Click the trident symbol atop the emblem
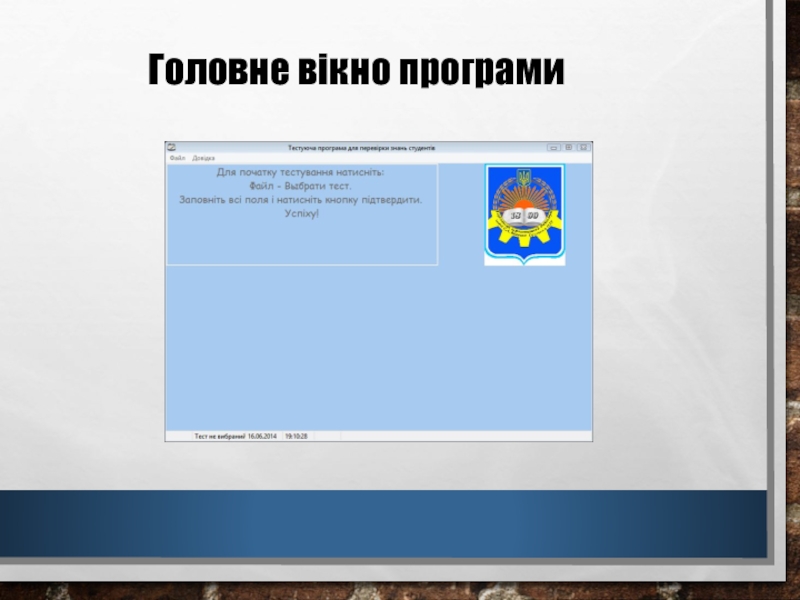Viewport: 800px width, 600px height. [x=524, y=177]
